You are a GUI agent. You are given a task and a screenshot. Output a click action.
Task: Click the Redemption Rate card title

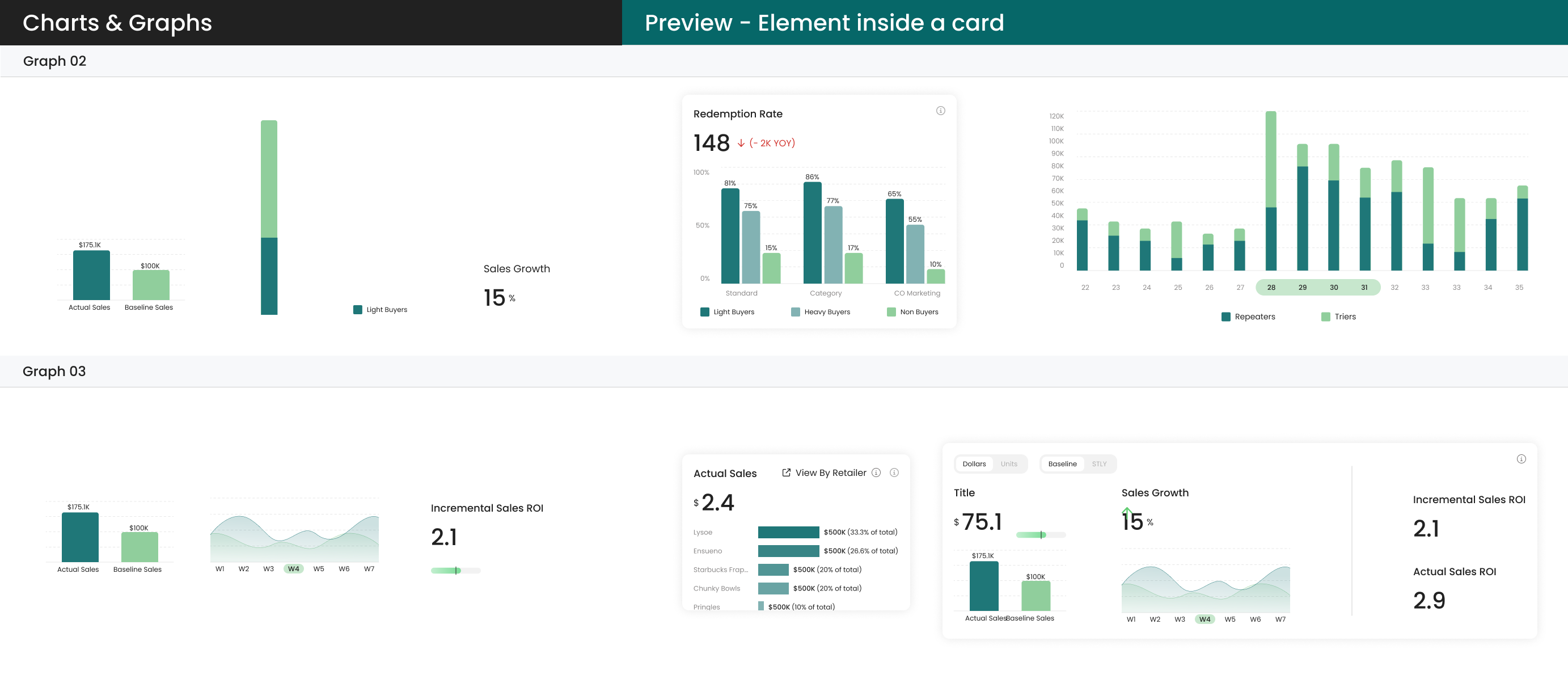[x=738, y=114]
